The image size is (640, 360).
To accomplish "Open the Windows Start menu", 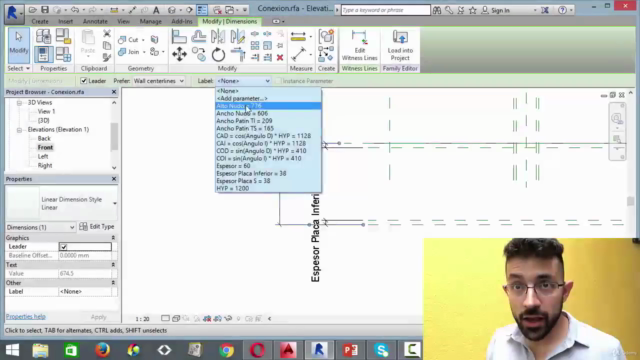I will 12,350.
